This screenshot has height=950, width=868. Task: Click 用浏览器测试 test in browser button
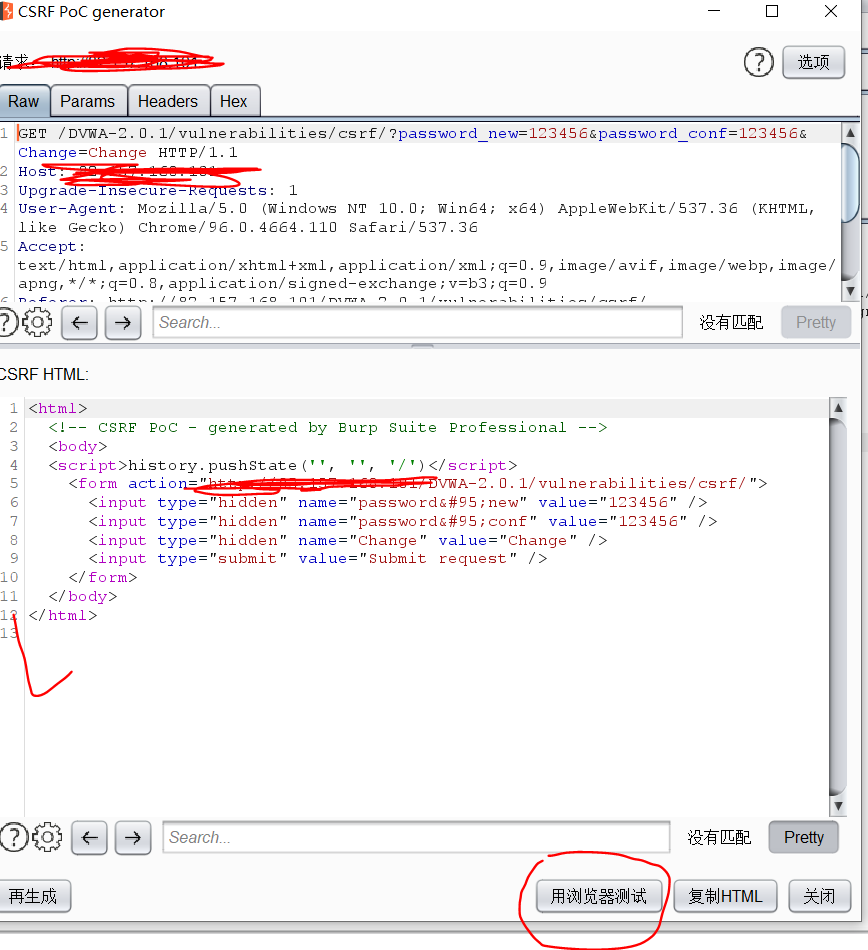click(x=598, y=896)
